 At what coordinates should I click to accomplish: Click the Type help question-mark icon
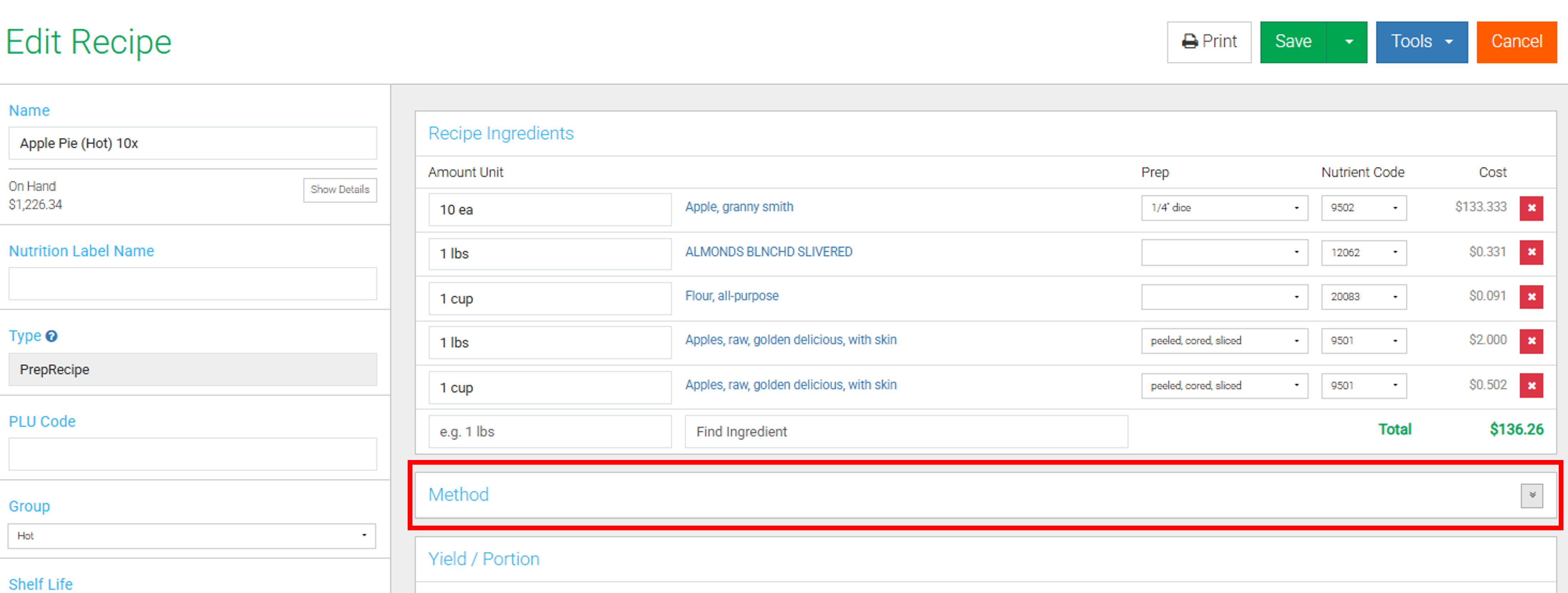(52, 336)
